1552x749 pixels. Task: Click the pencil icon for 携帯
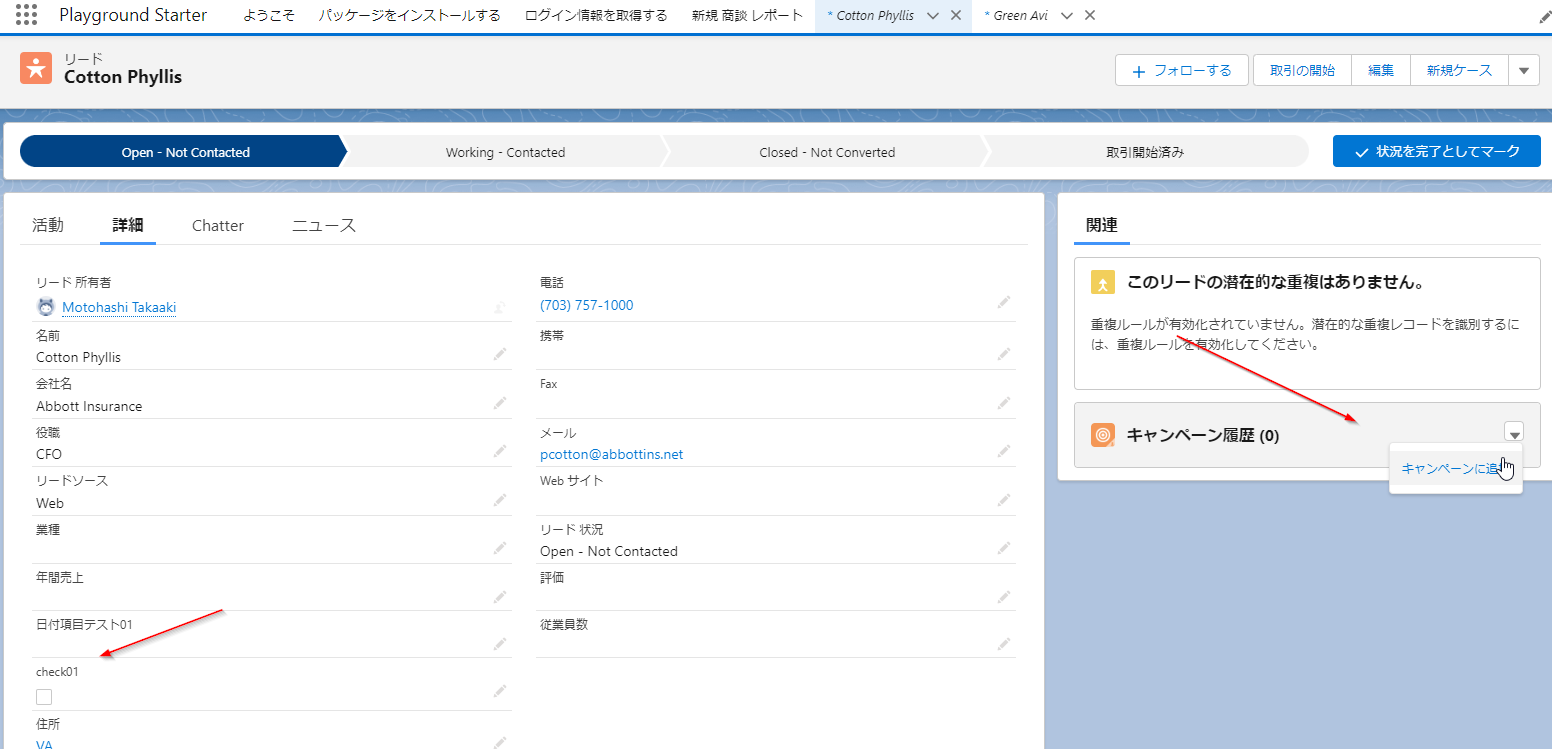click(x=1003, y=354)
